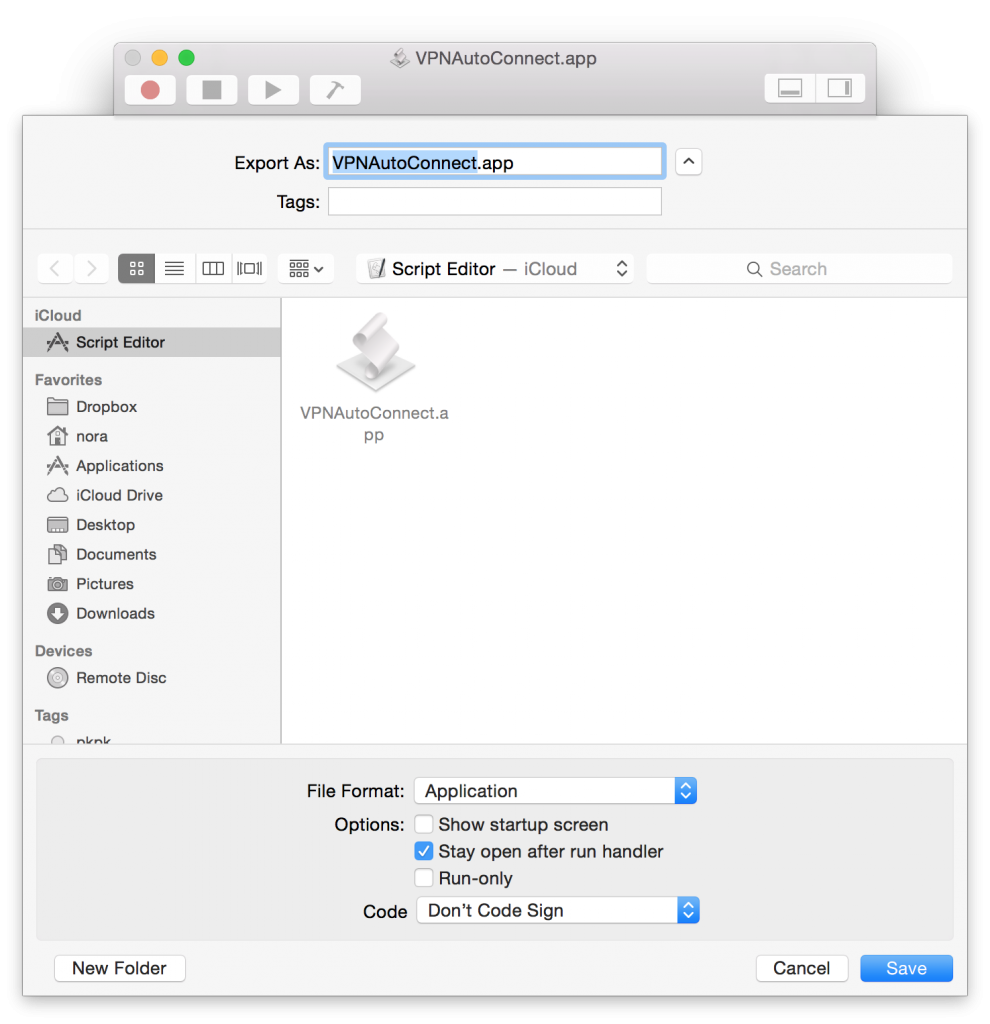Click the green zoom button of the VPNAutoConnect window

(186, 57)
